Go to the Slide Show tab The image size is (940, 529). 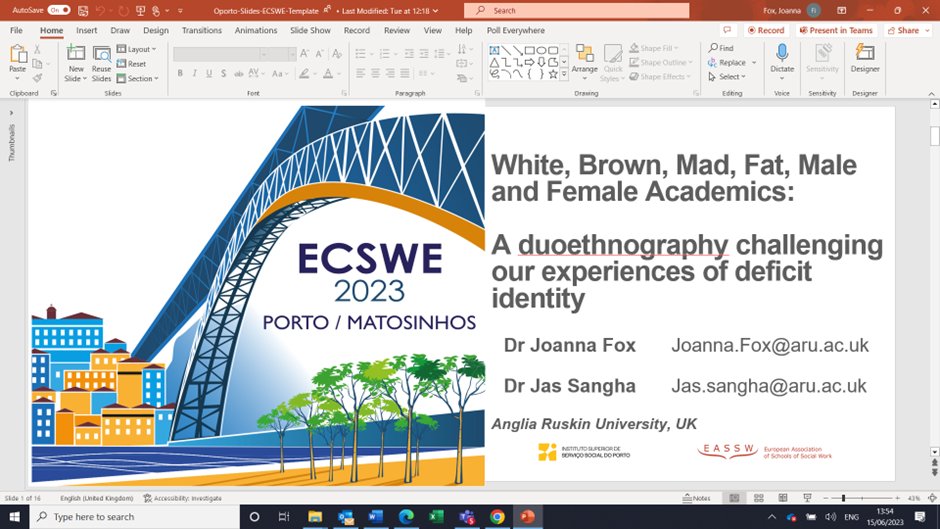click(310, 30)
